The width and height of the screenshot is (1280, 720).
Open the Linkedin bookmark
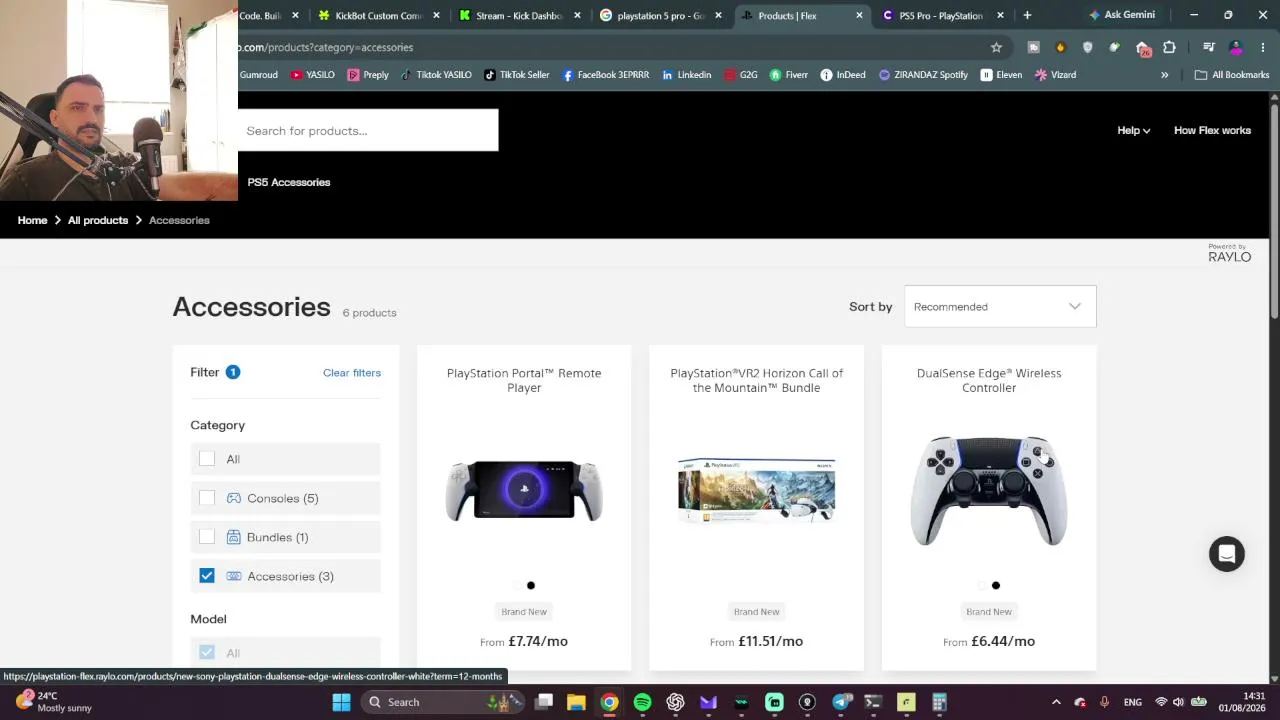coord(686,75)
